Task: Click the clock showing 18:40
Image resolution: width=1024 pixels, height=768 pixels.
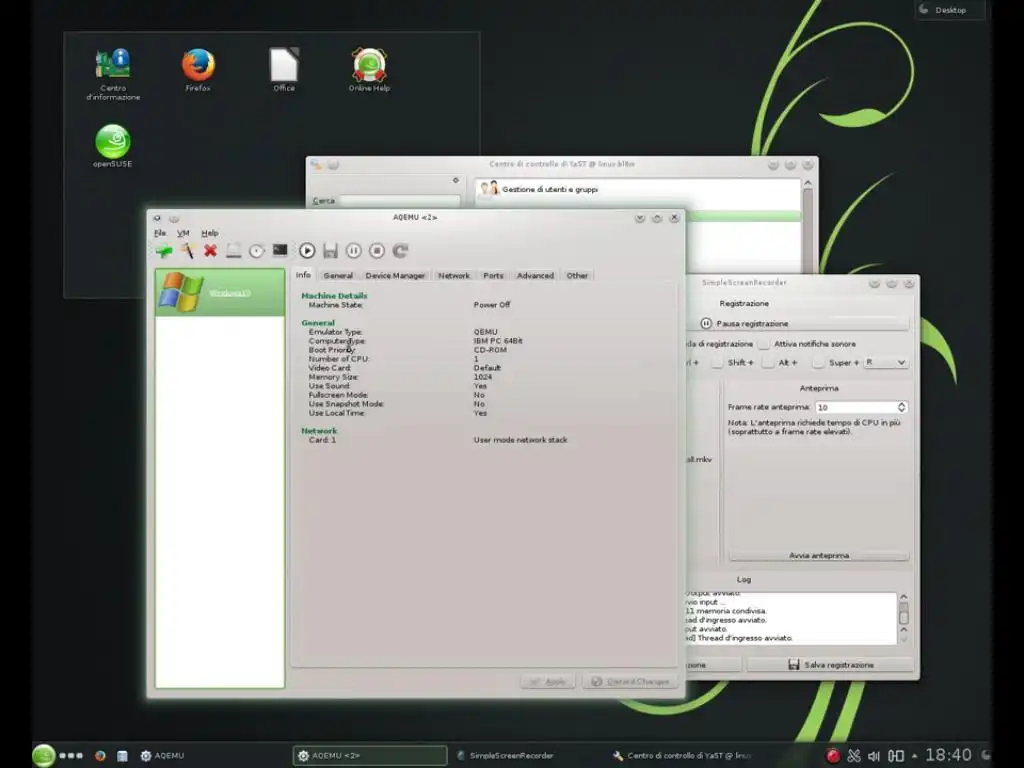Action: click(x=948, y=756)
